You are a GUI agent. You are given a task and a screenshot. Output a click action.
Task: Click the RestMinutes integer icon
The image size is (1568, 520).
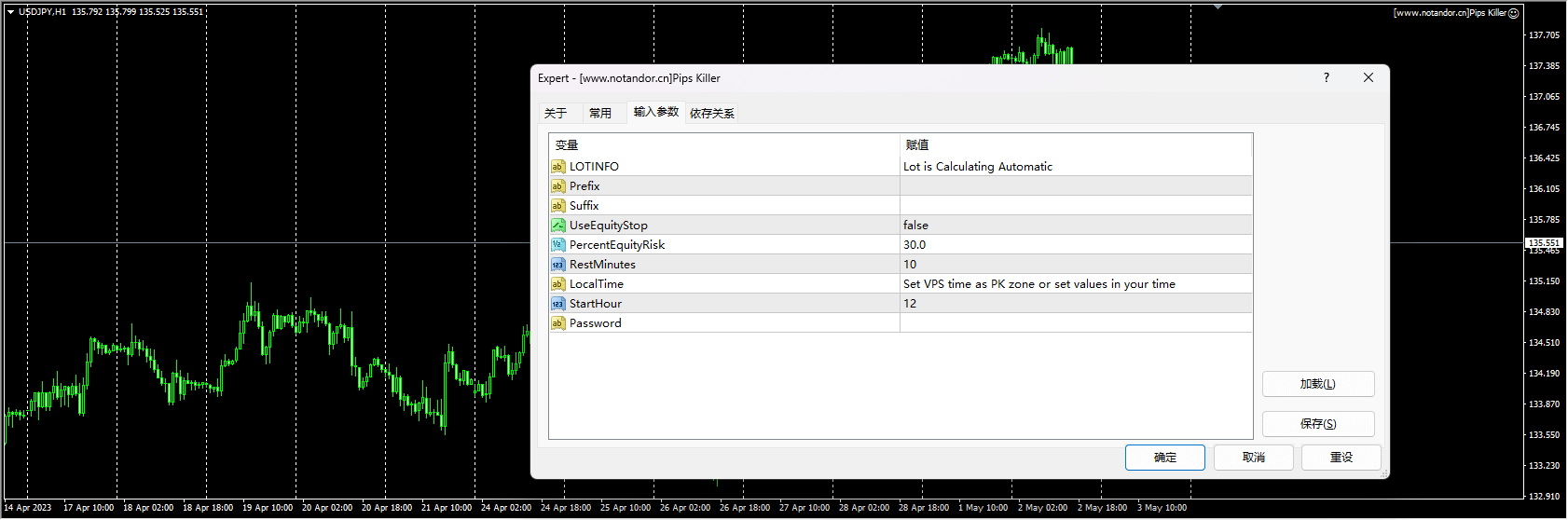pyautogui.click(x=557, y=265)
